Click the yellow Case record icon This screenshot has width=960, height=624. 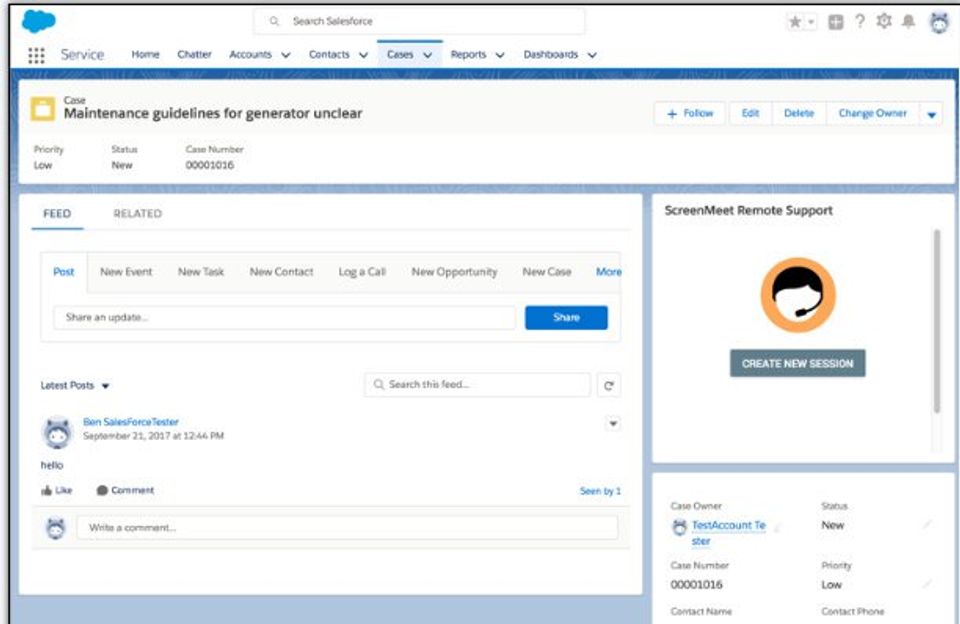(43, 109)
